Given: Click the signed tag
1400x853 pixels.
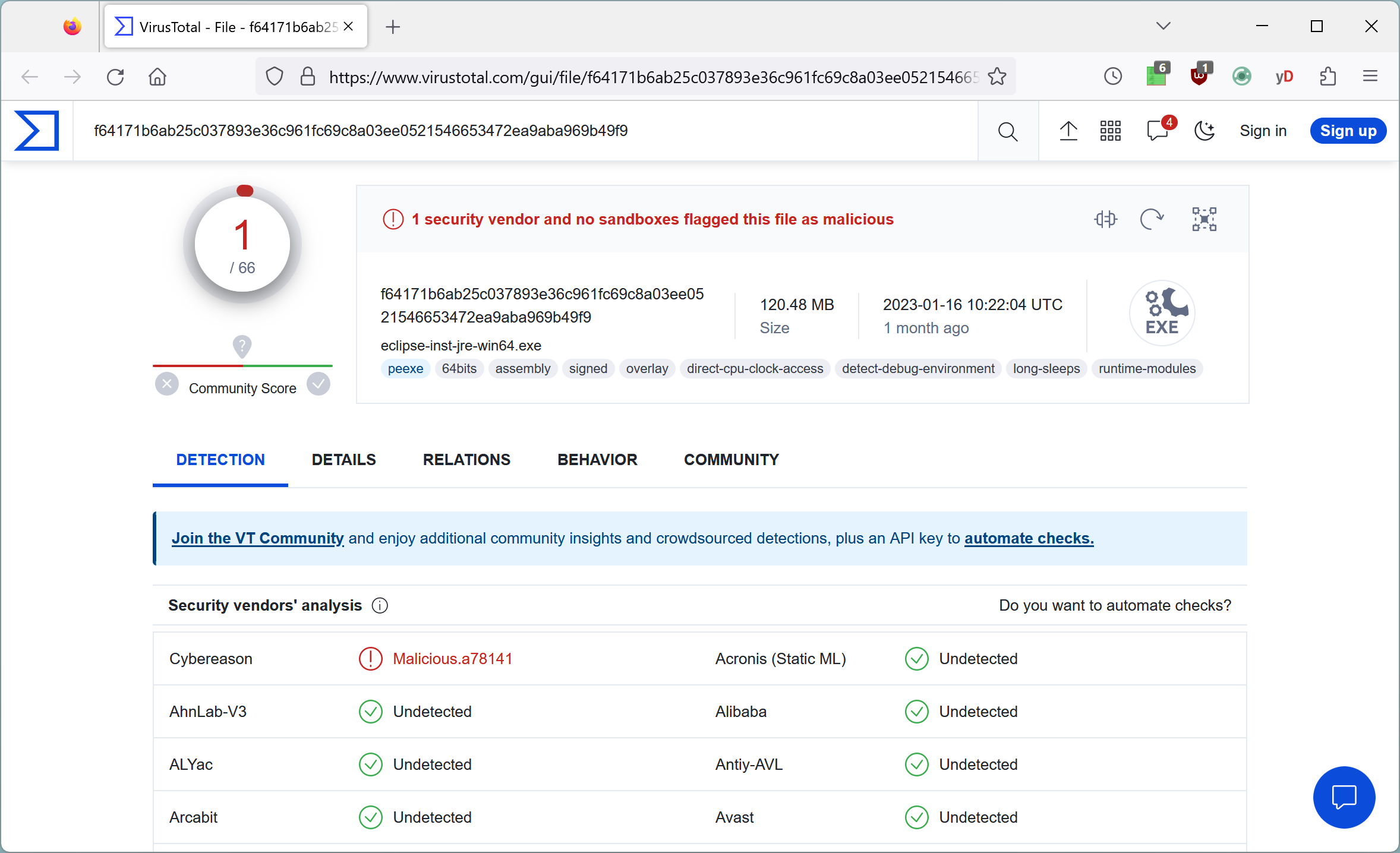Looking at the screenshot, I should click(588, 369).
